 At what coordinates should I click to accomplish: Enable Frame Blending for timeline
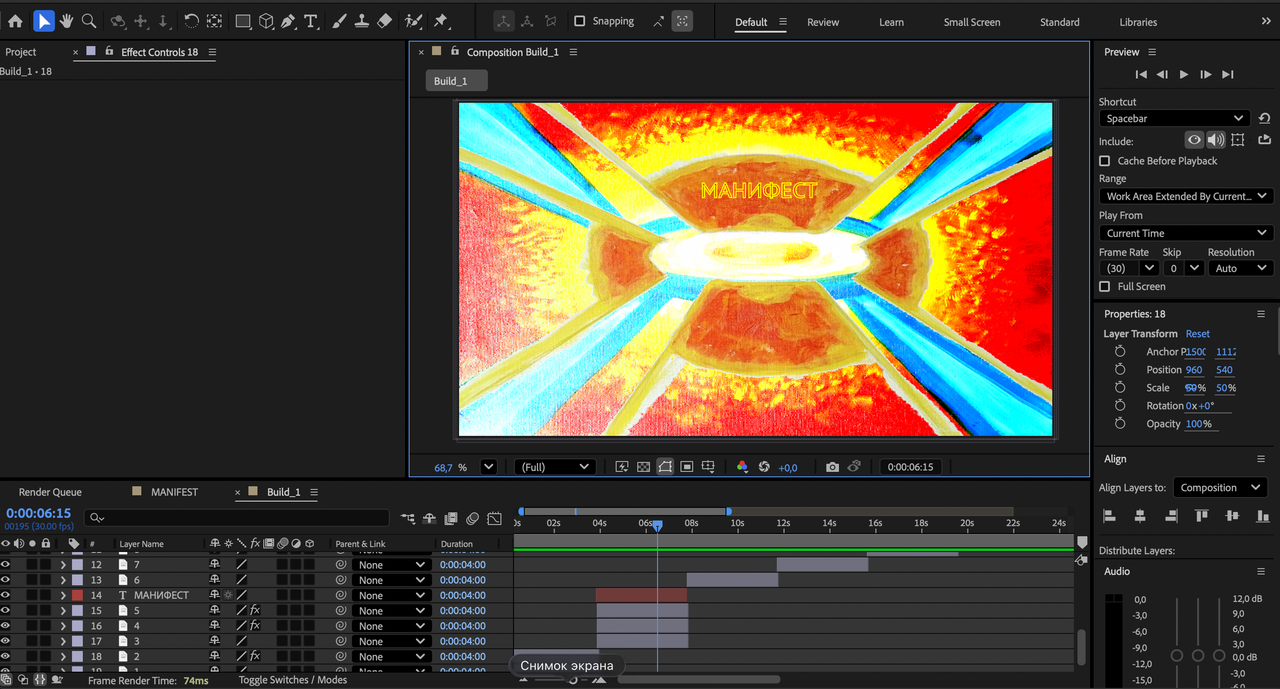(x=451, y=518)
